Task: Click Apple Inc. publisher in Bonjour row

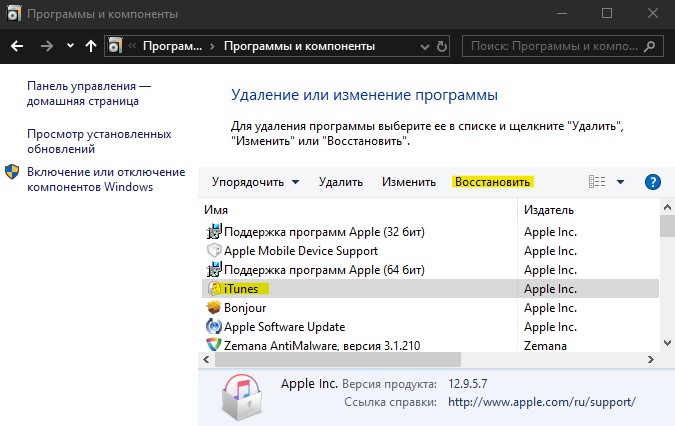Action: point(550,308)
